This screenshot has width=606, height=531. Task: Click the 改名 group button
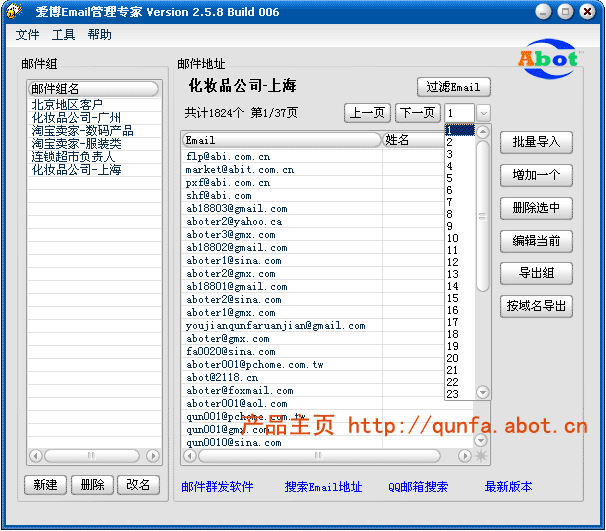pyautogui.click(x=138, y=485)
